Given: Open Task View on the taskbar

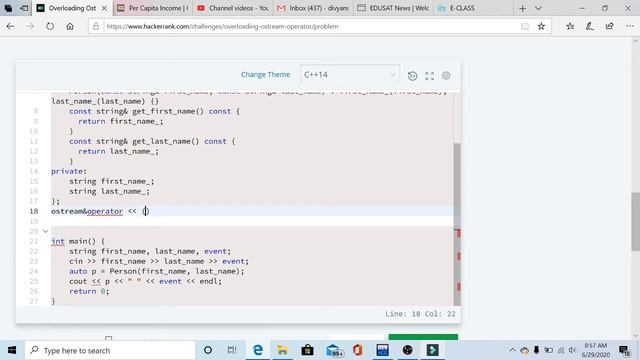Looking at the screenshot, I should coord(232,350).
